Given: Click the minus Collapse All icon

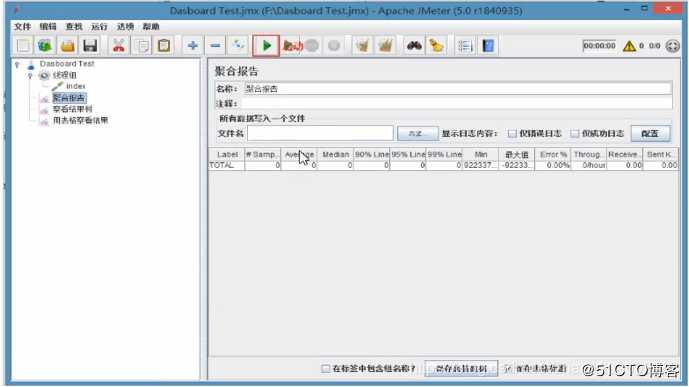Looking at the screenshot, I should (215, 46).
